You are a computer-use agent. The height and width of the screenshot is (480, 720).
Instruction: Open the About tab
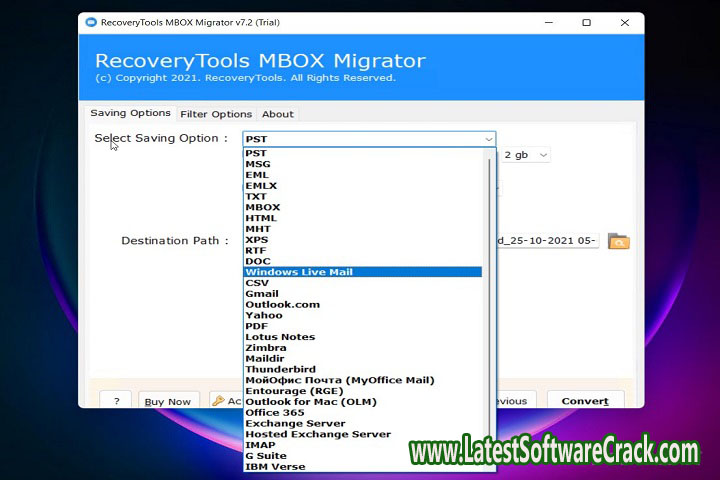tap(278, 114)
